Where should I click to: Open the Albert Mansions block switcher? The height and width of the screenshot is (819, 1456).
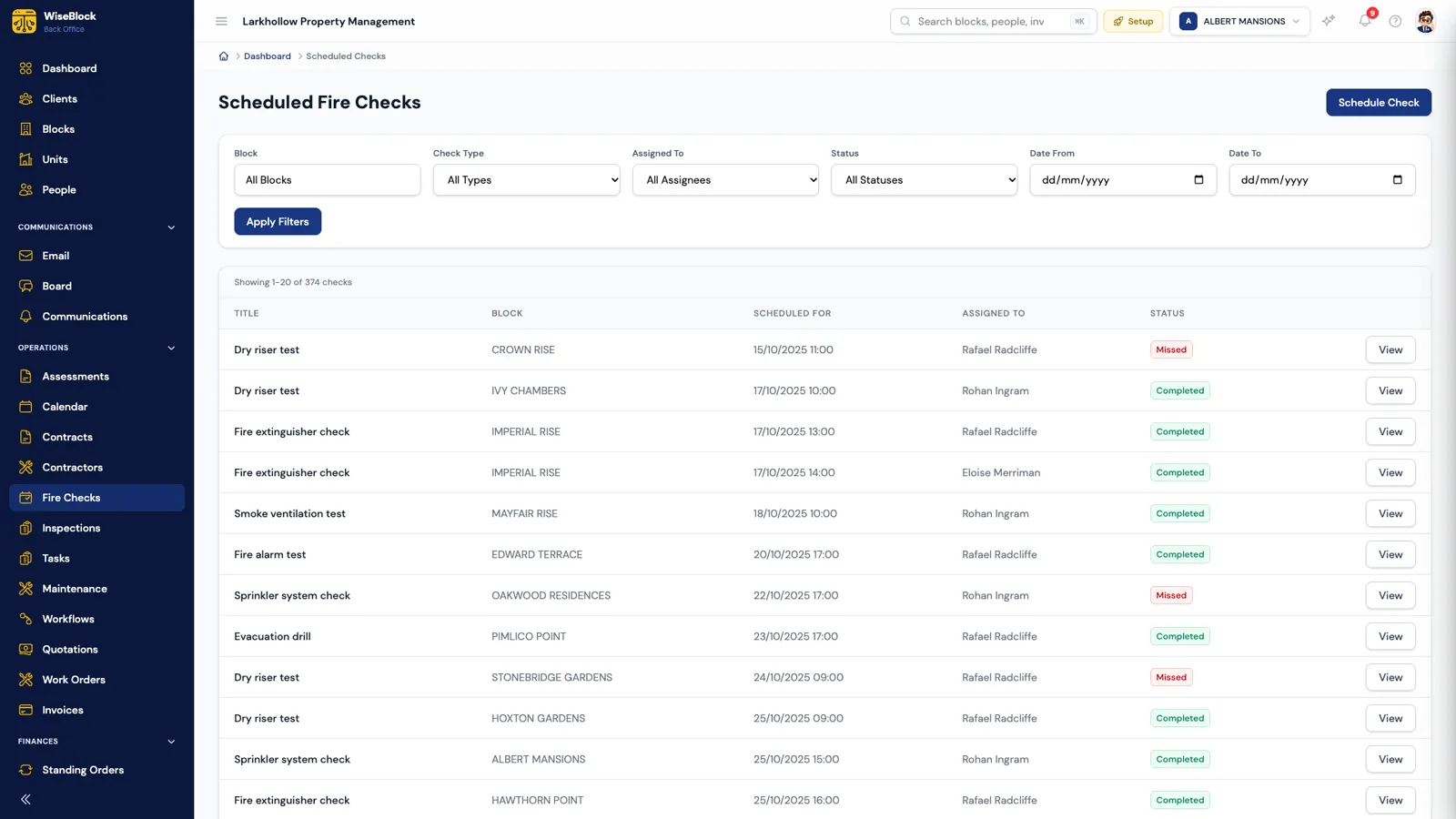(1239, 21)
